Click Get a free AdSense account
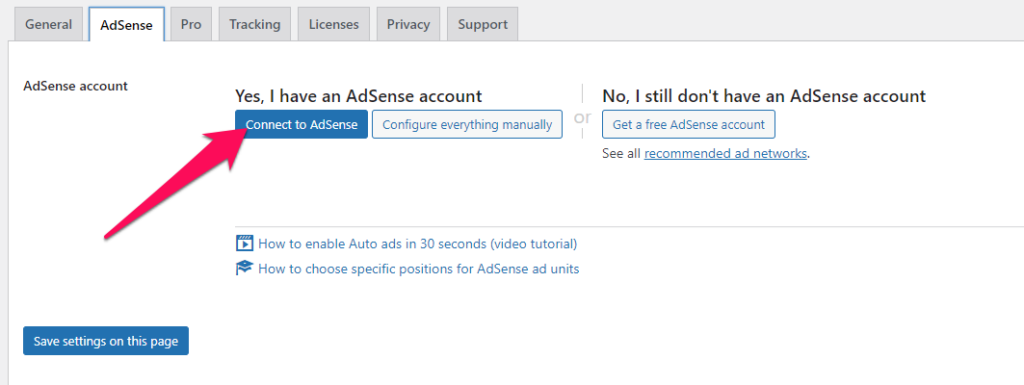This screenshot has width=1024, height=385. [x=688, y=125]
